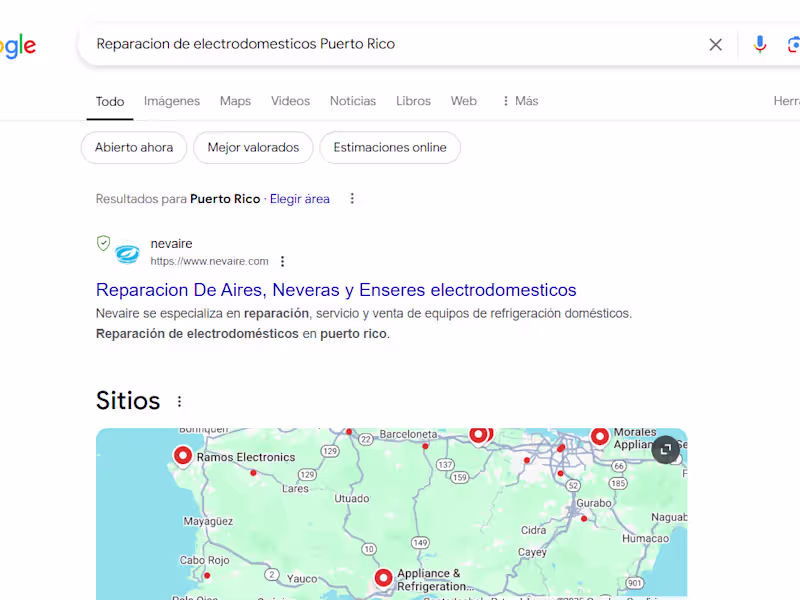
Task: Expand the map to fullscreen
Action: pyautogui.click(x=665, y=450)
